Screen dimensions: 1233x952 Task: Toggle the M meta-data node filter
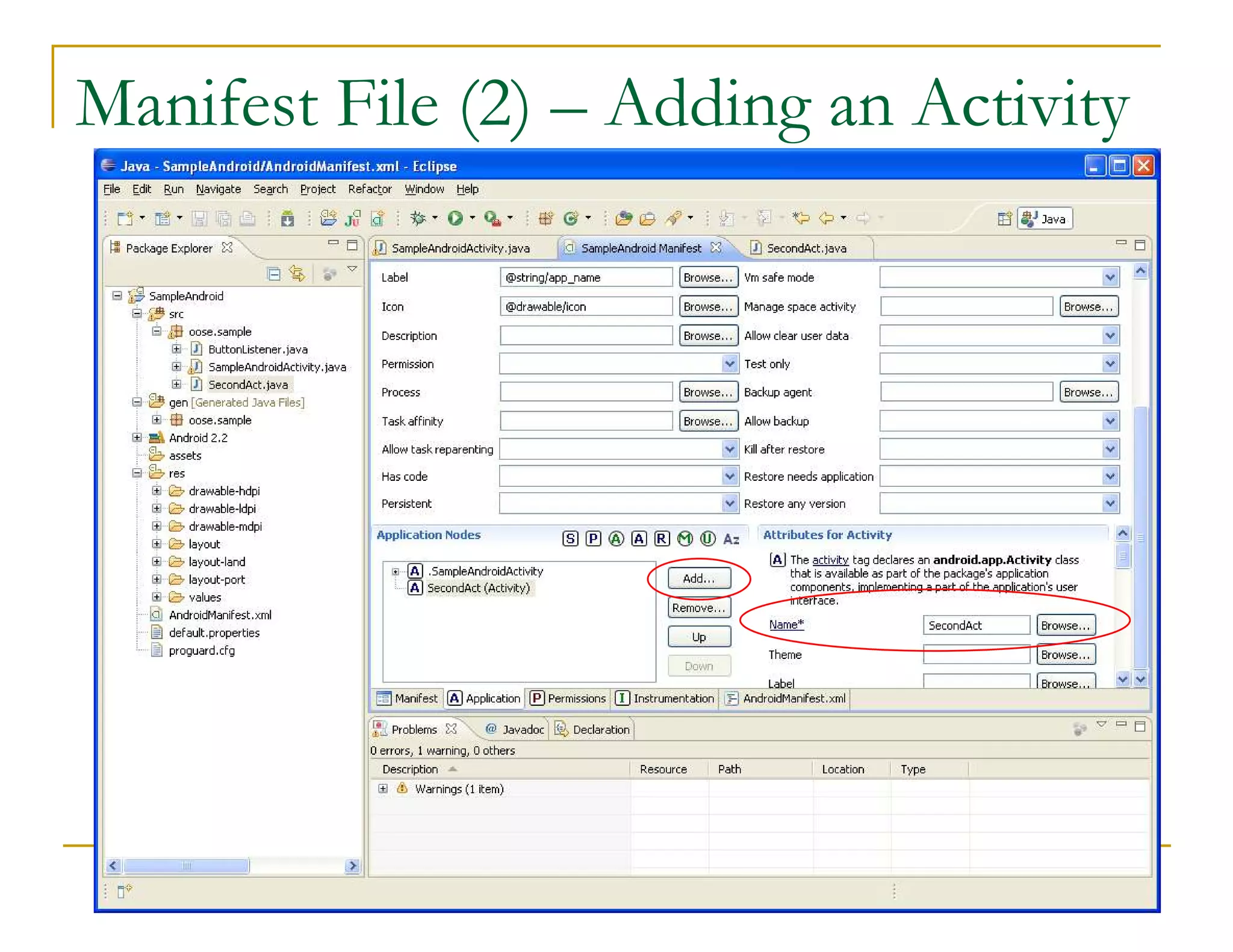pyautogui.click(x=685, y=539)
